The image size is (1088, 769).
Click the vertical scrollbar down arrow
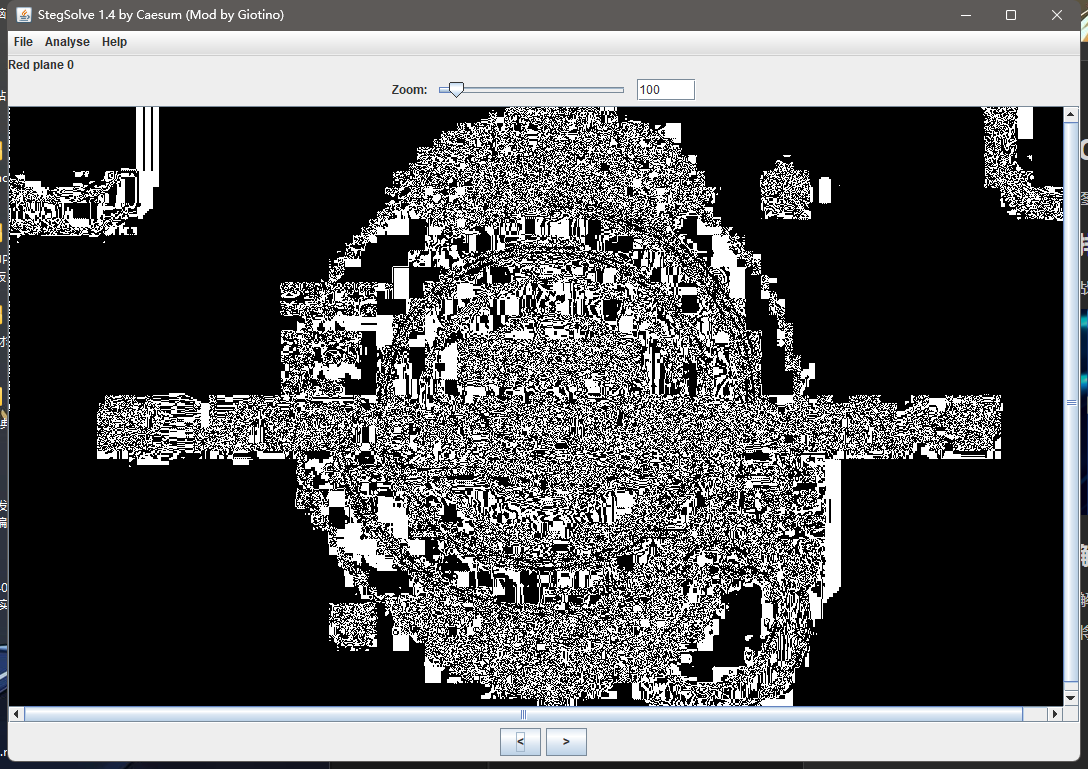point(1071,698)
